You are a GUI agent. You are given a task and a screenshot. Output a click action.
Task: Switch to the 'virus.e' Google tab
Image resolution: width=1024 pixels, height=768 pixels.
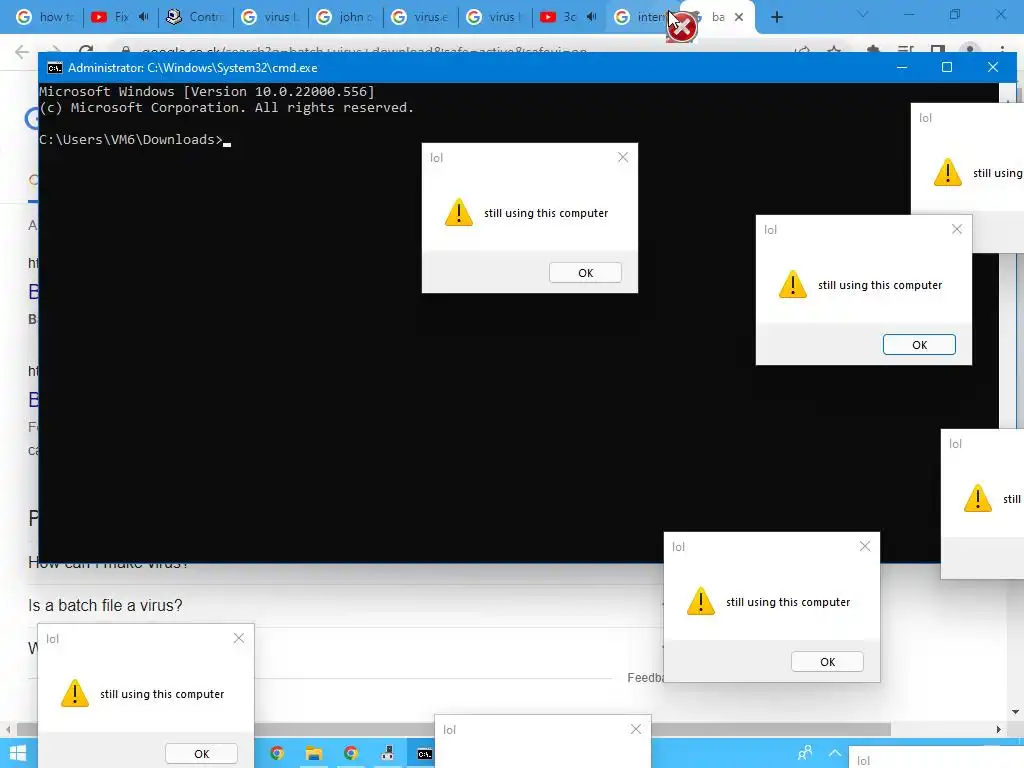[x=420, y=17]
